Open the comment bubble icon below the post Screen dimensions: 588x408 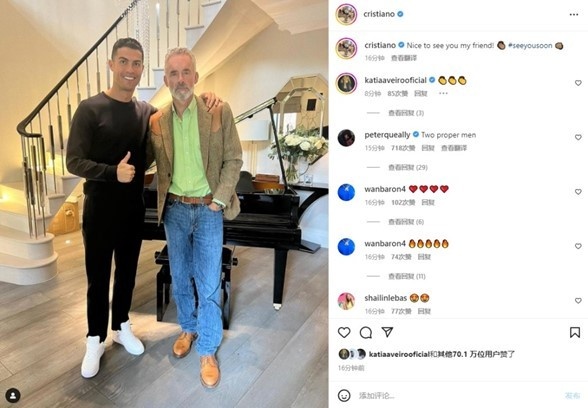[366, 332]
